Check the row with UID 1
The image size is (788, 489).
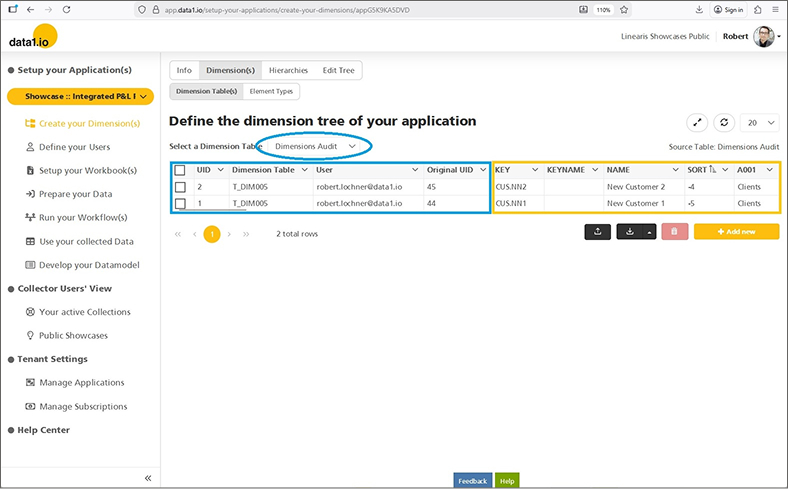tap(180, 203)
